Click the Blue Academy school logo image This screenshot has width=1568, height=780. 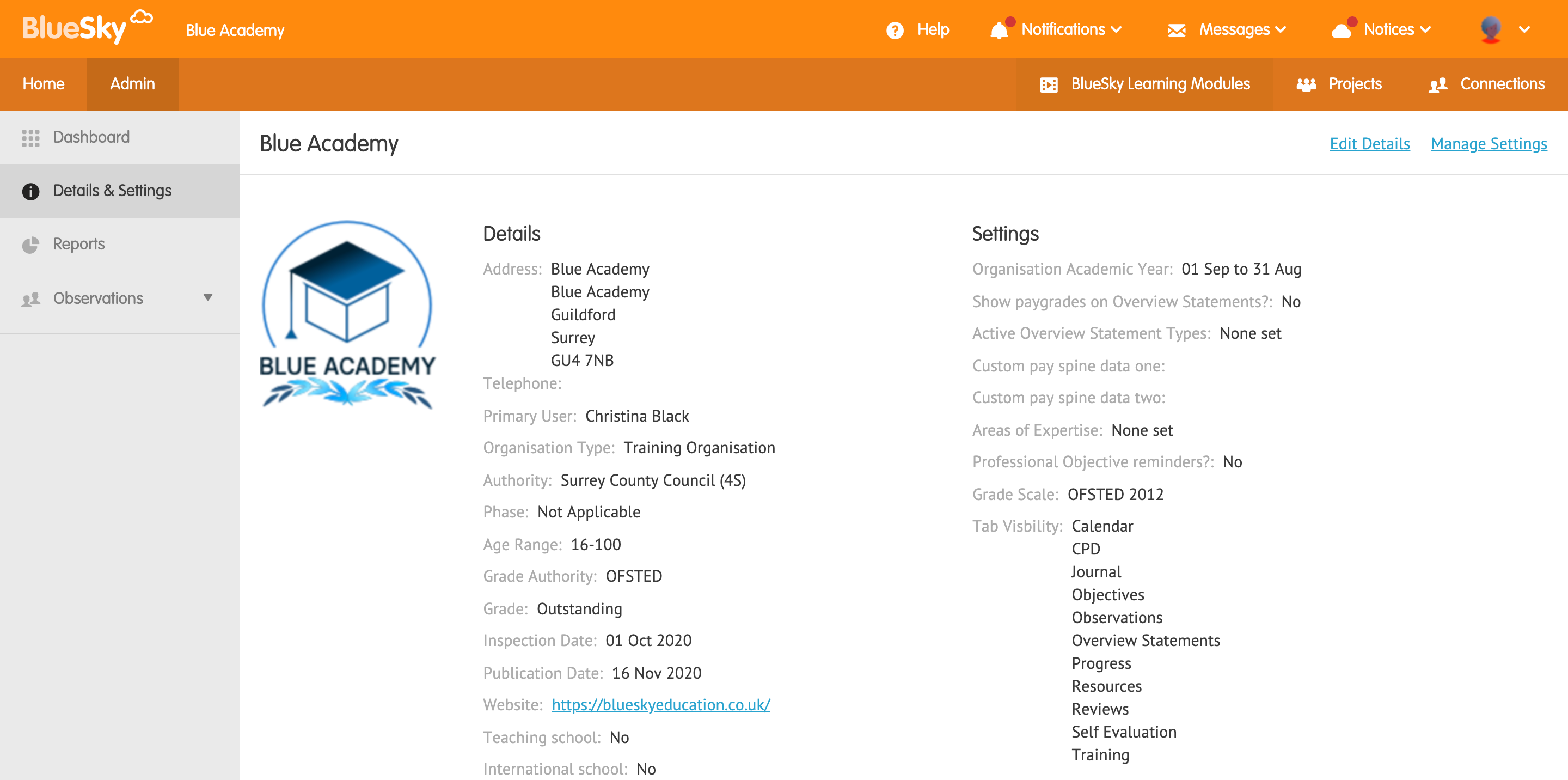click(x=347, y=314)
